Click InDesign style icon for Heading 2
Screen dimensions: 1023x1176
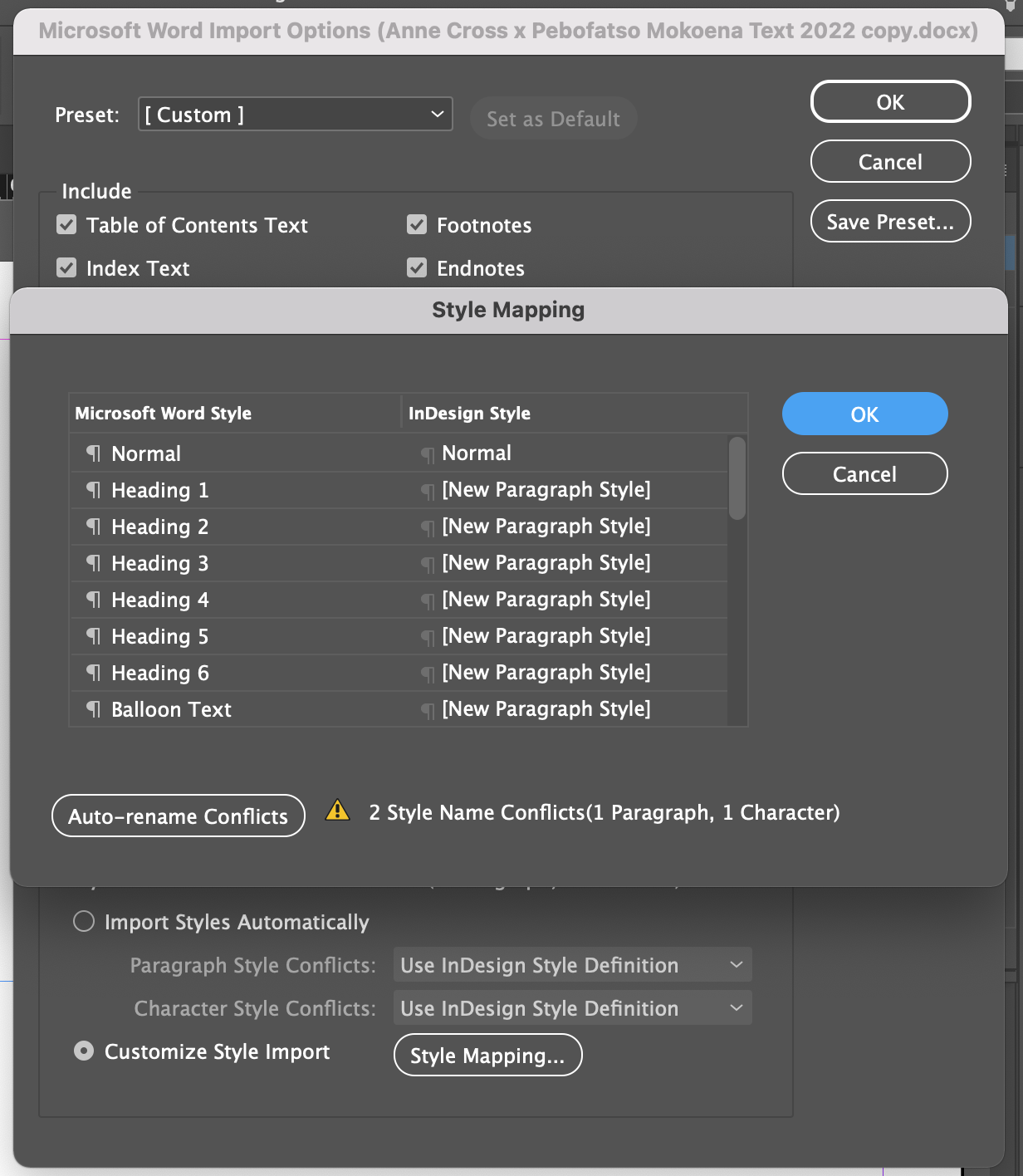(x=427, y=527)
